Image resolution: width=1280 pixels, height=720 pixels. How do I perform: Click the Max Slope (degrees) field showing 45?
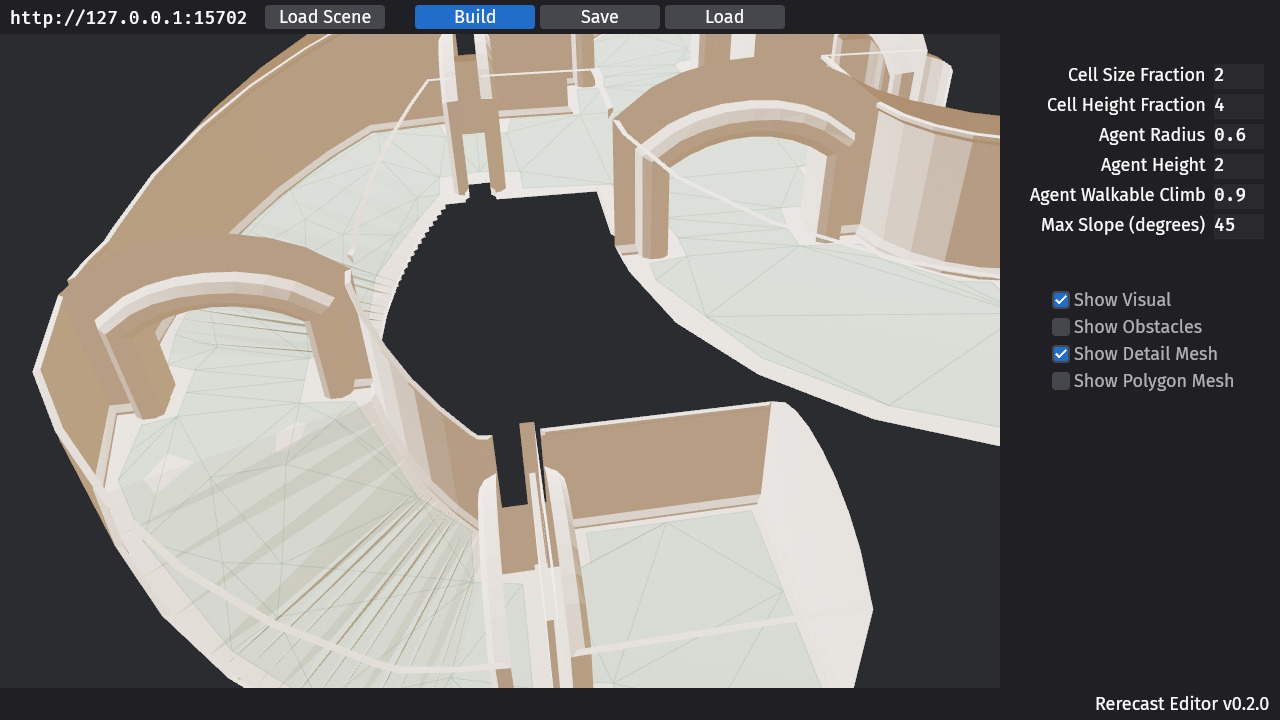coord(1238,225)
